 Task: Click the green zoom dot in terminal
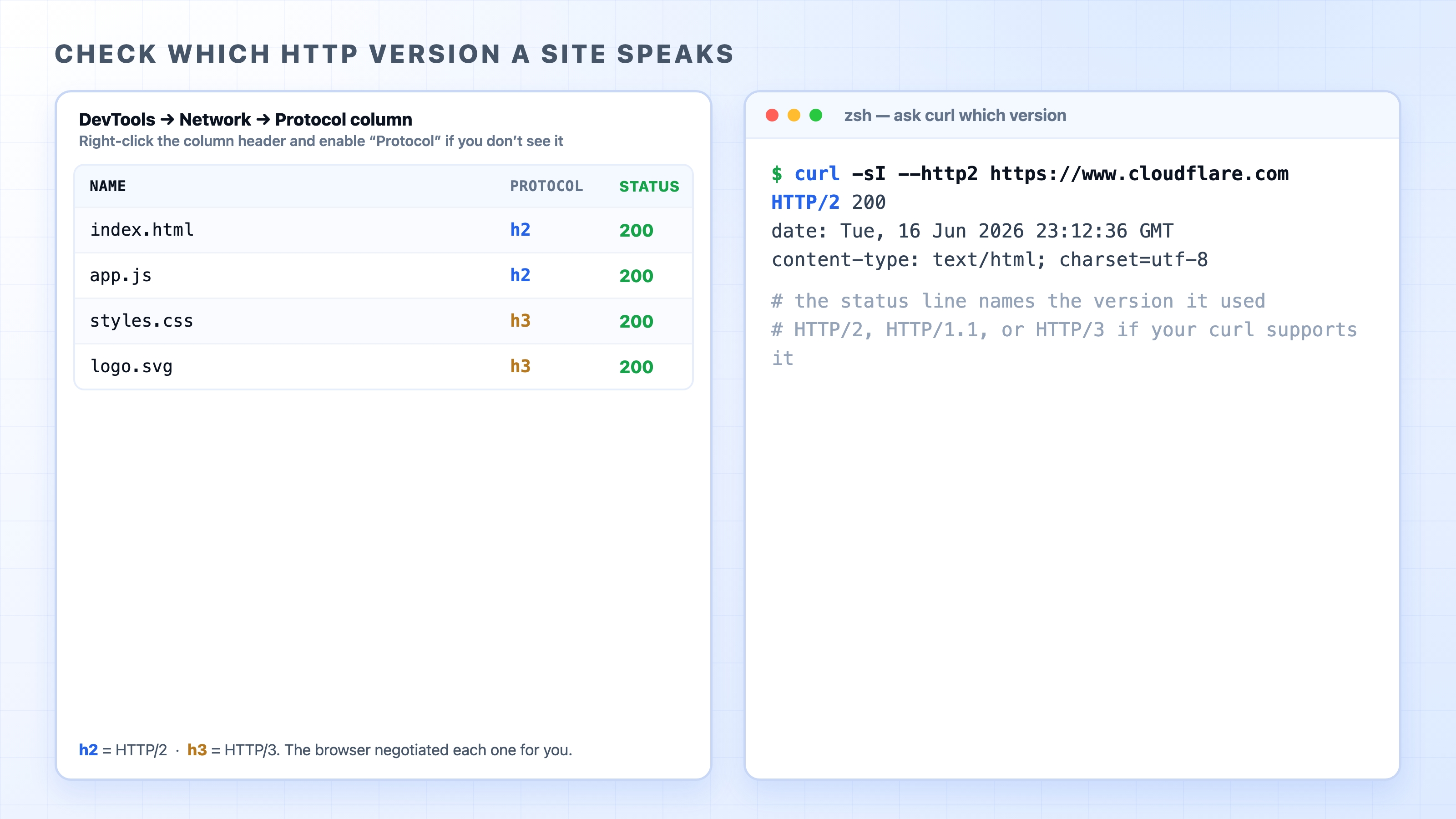click(x=816, y=115)
